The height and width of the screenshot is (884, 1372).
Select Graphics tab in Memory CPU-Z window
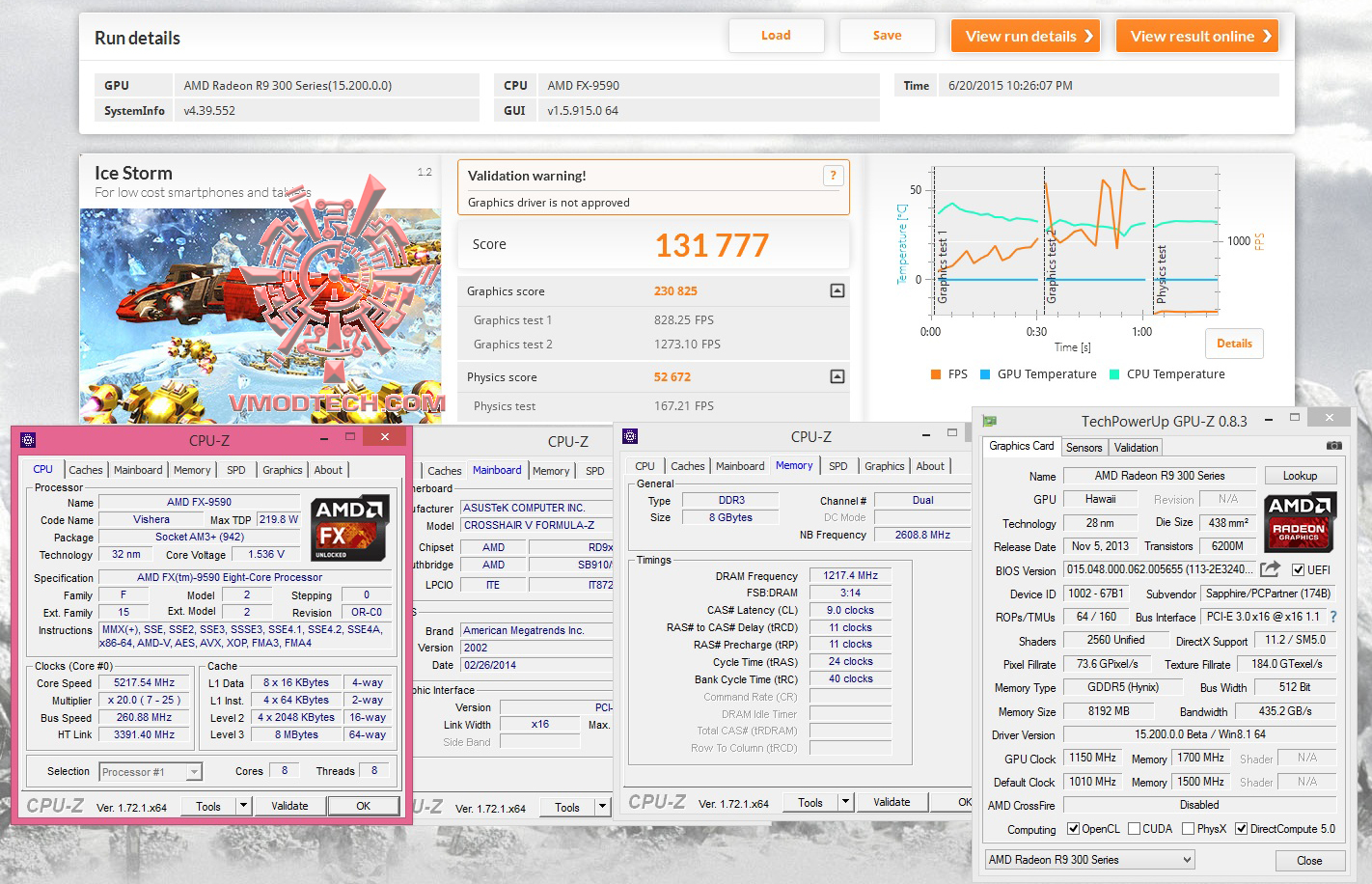click(885, 466)
